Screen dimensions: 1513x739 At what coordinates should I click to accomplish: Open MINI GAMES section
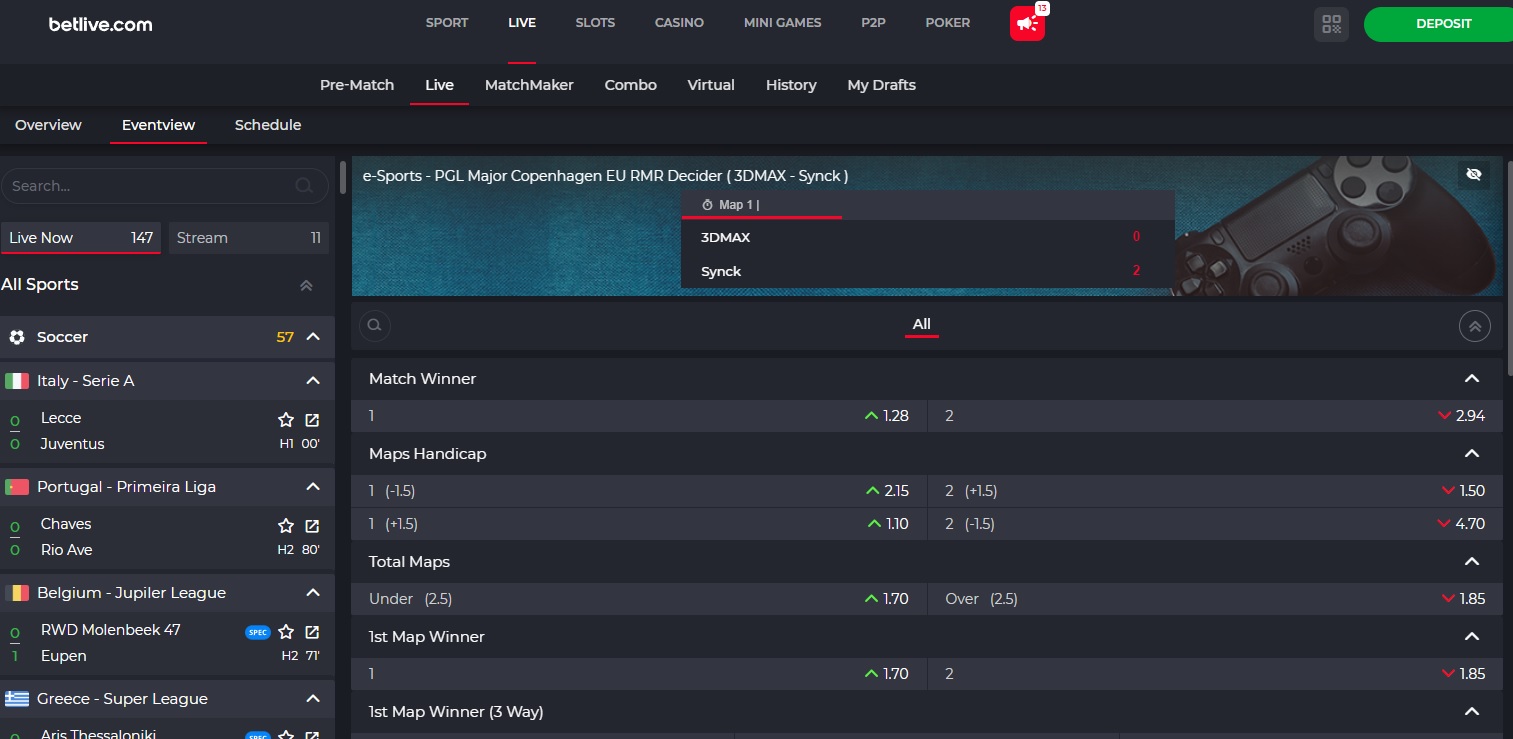tap(783, 23)
